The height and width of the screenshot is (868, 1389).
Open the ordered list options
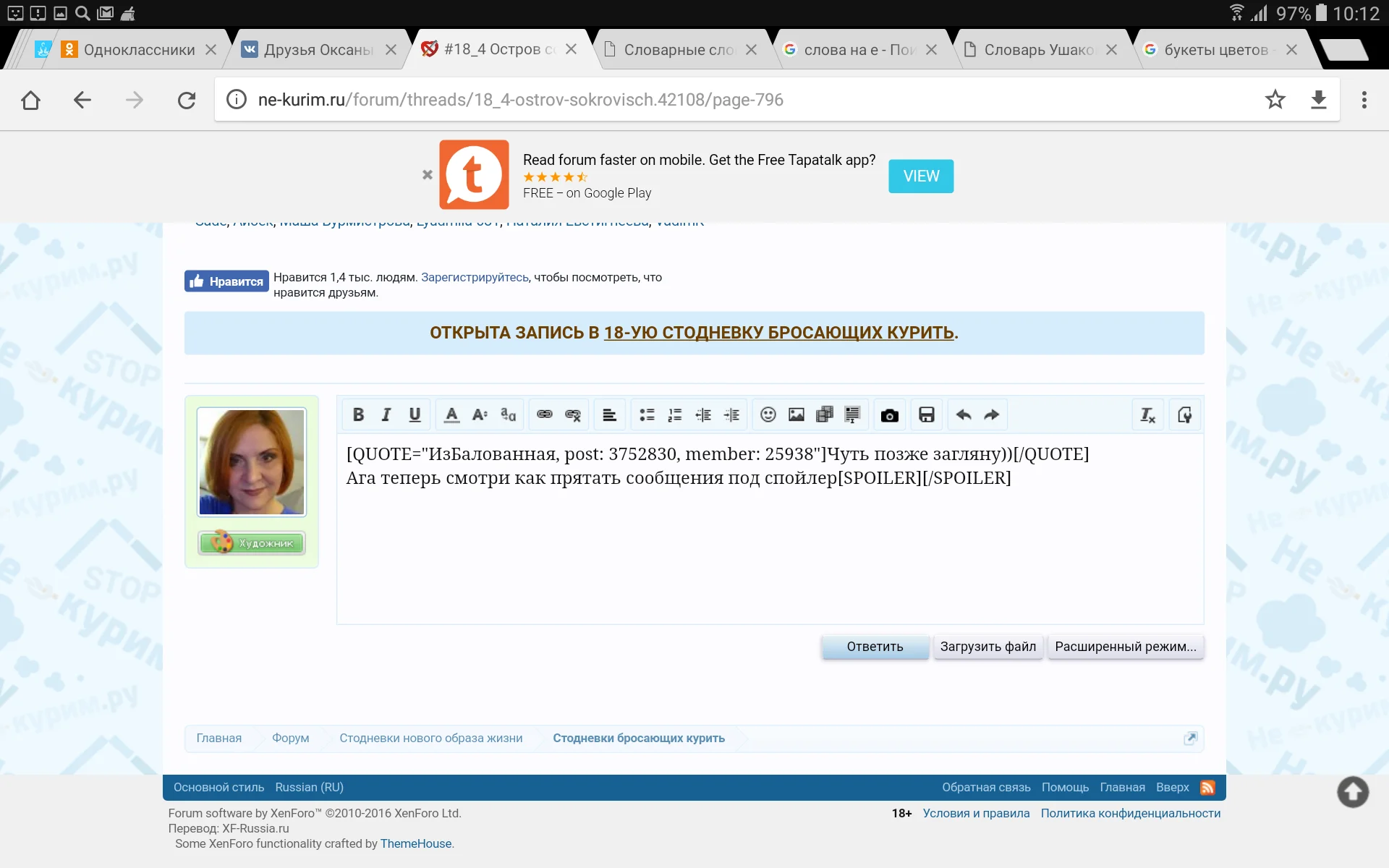tap(674, 414)
